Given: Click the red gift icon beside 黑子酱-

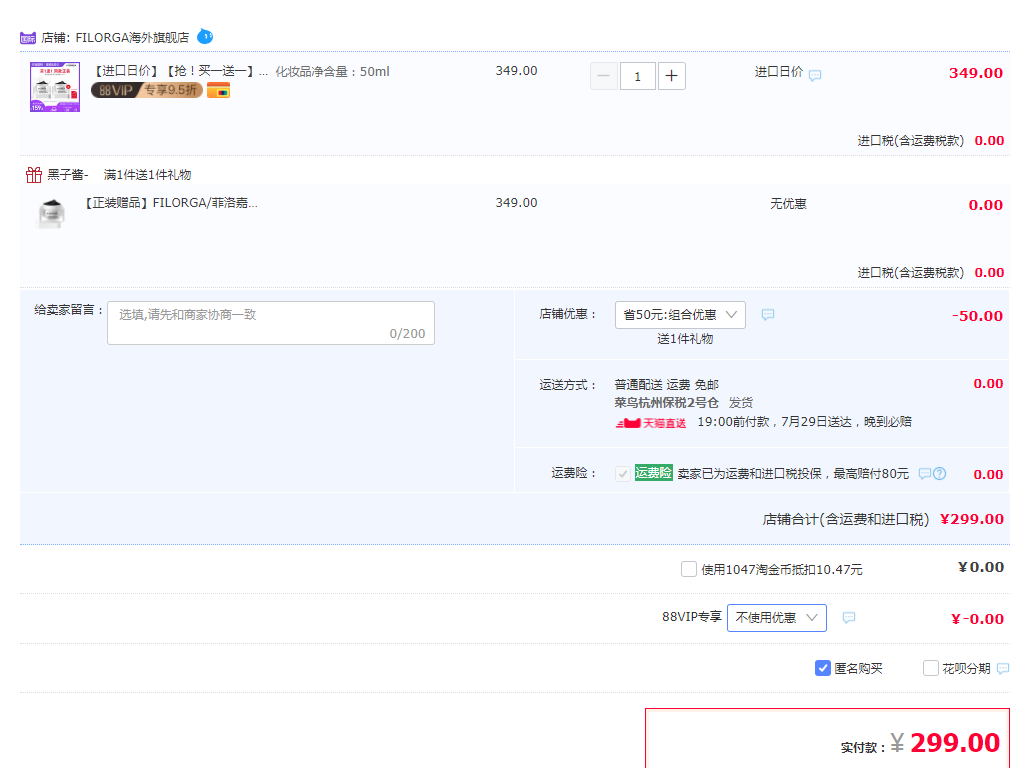Looking at the screenshot, I should click(34, 174).
